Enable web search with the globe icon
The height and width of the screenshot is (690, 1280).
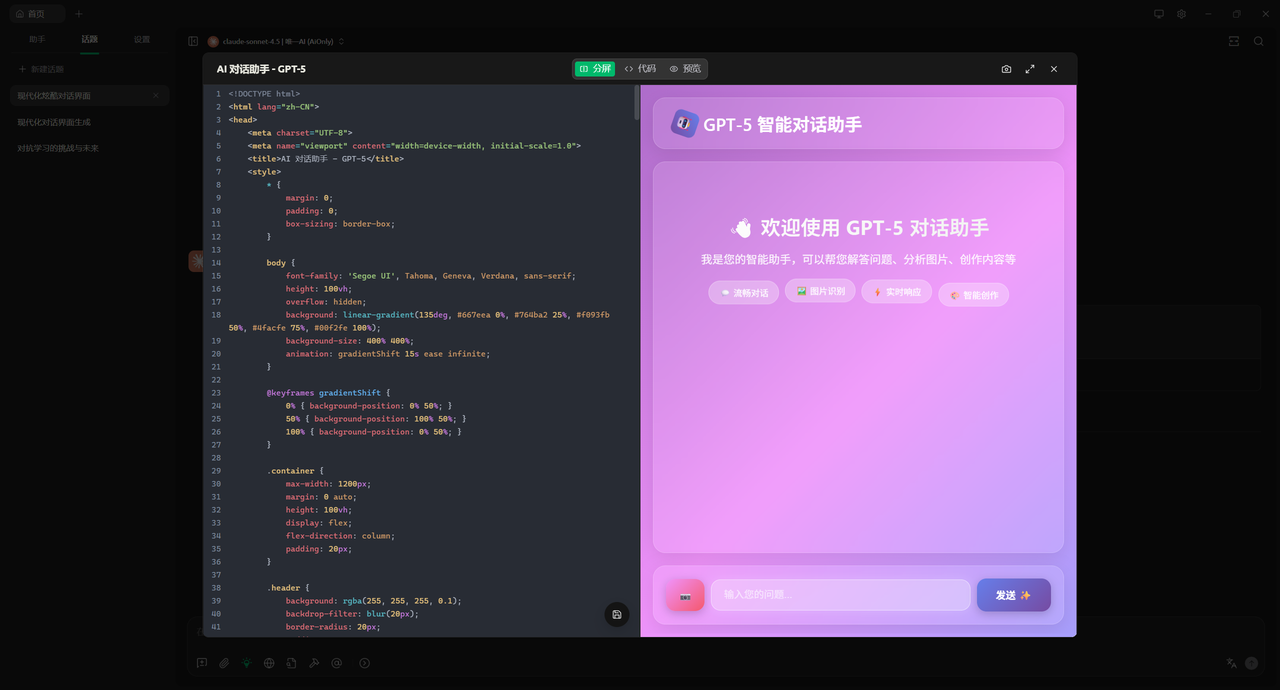point(269,663)
